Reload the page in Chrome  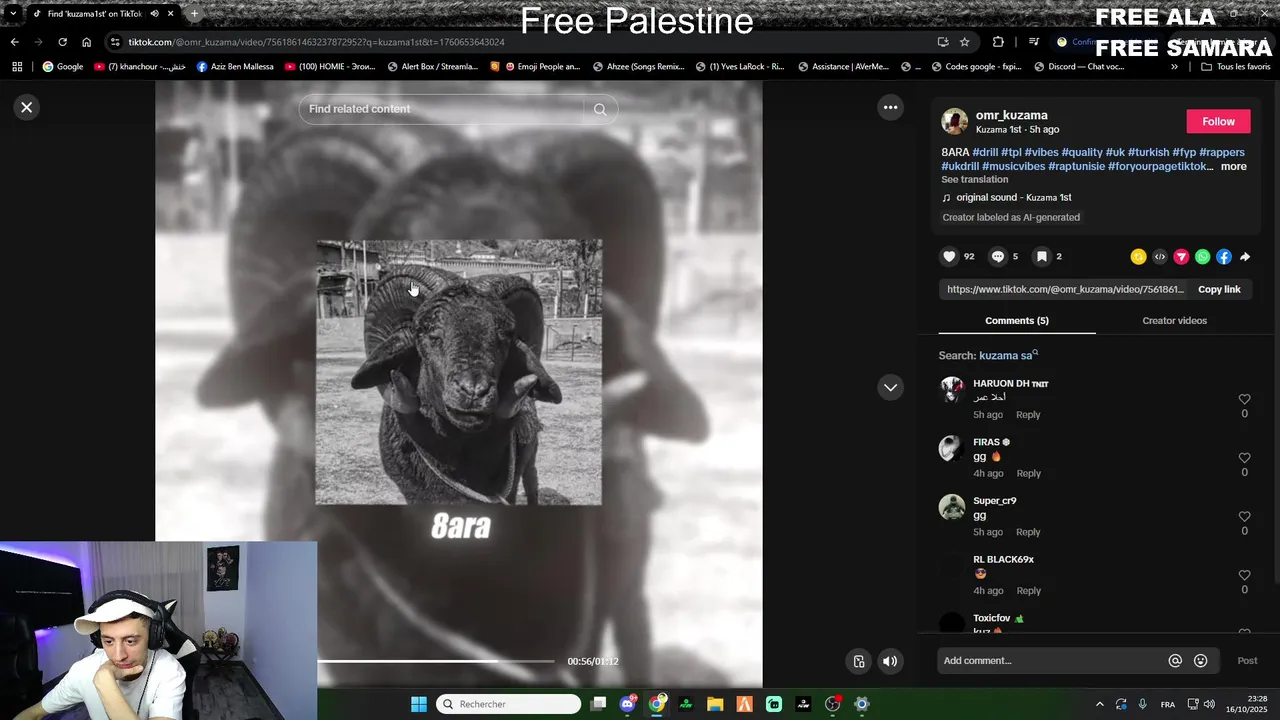62,42
